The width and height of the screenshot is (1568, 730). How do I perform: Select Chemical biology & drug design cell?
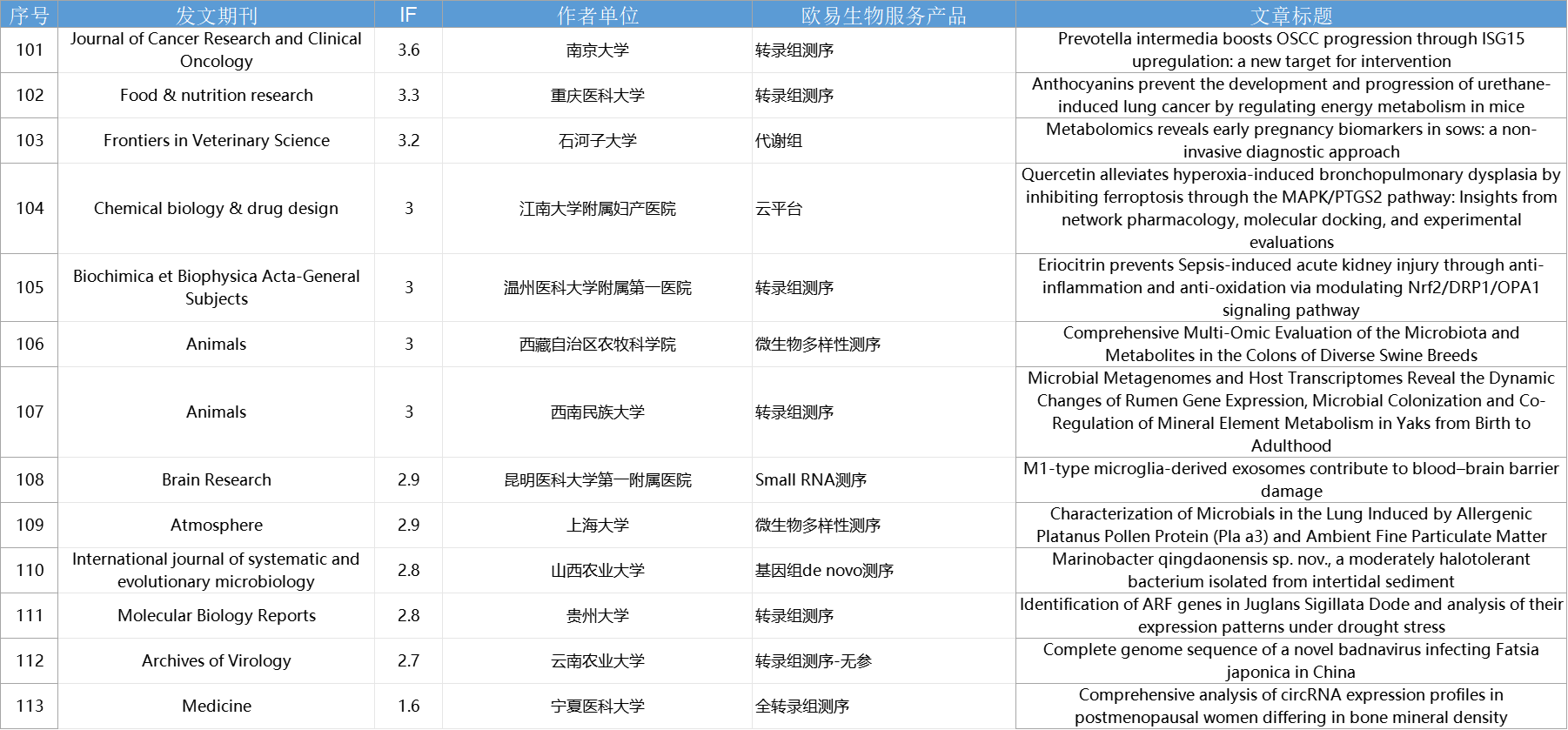[217, 209]
